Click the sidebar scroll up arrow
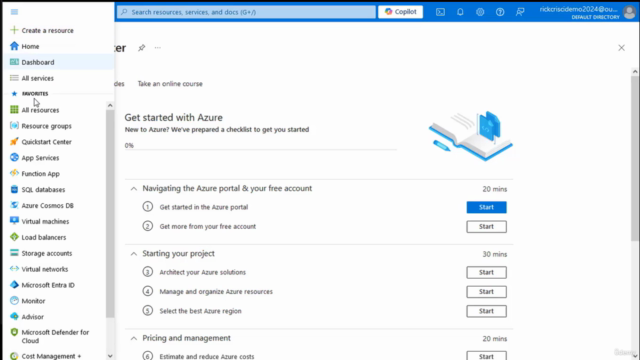Viewport: 640px width, 360px height. coord(110,105)
